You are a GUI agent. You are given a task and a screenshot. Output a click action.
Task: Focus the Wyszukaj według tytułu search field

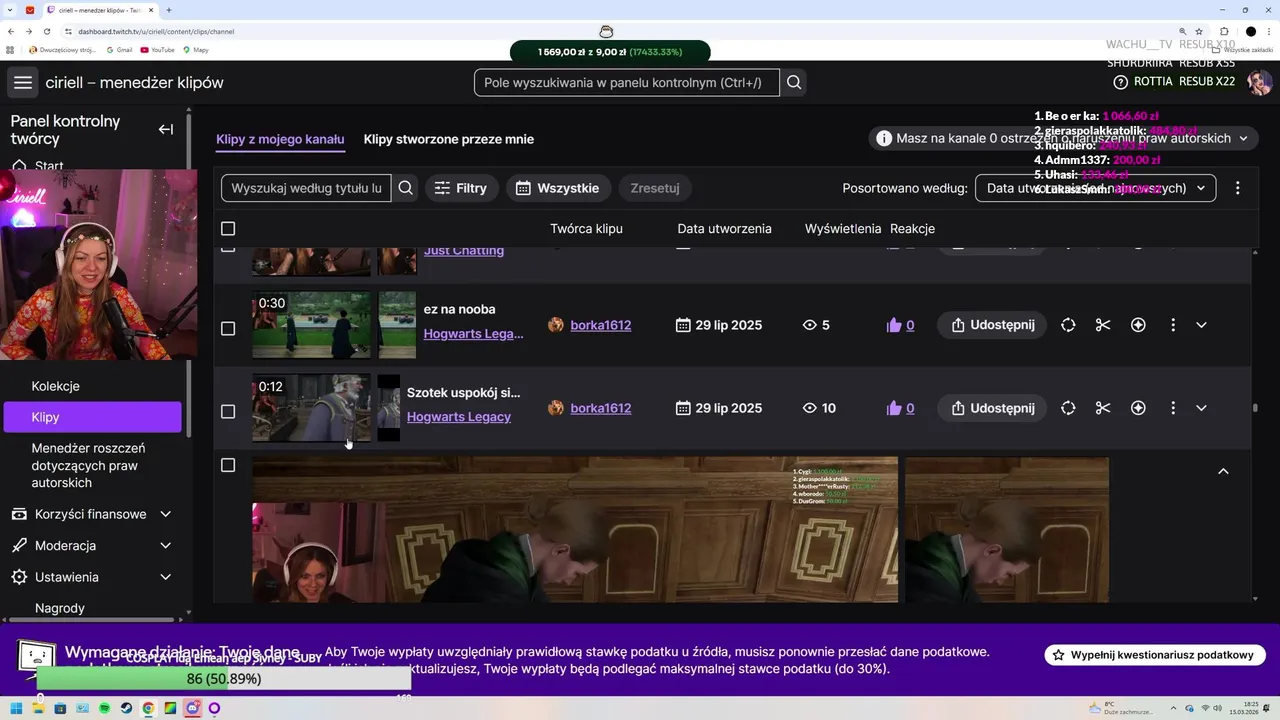(306, 188)
